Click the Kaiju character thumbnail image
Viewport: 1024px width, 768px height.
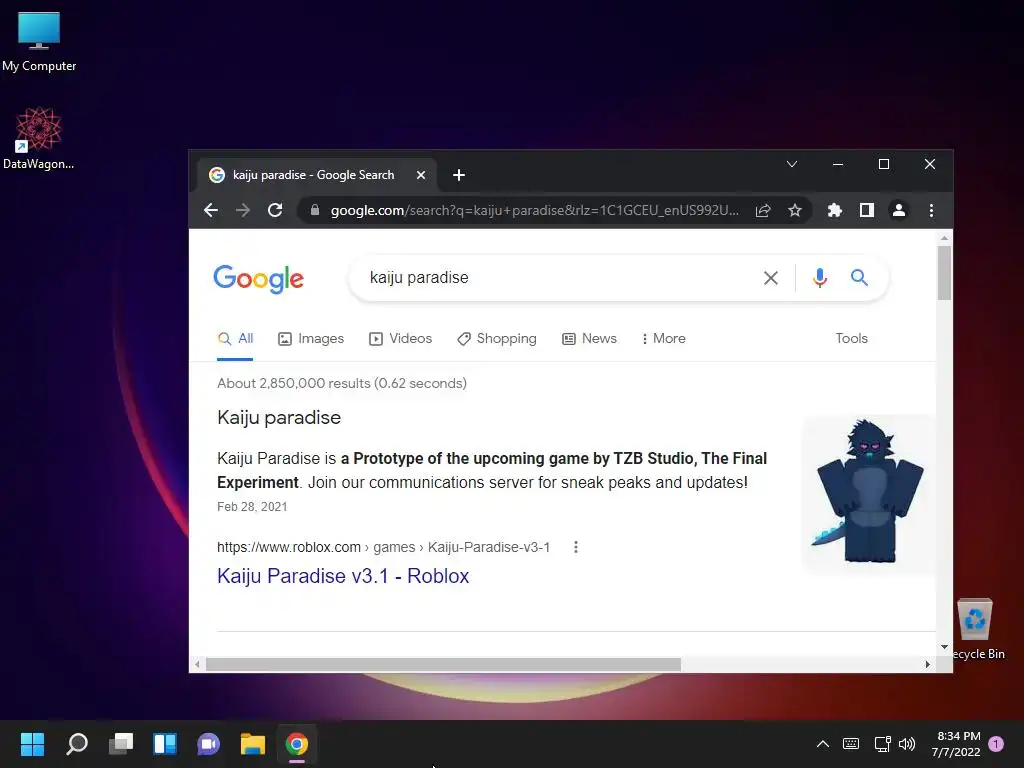[x=868, y=493]
